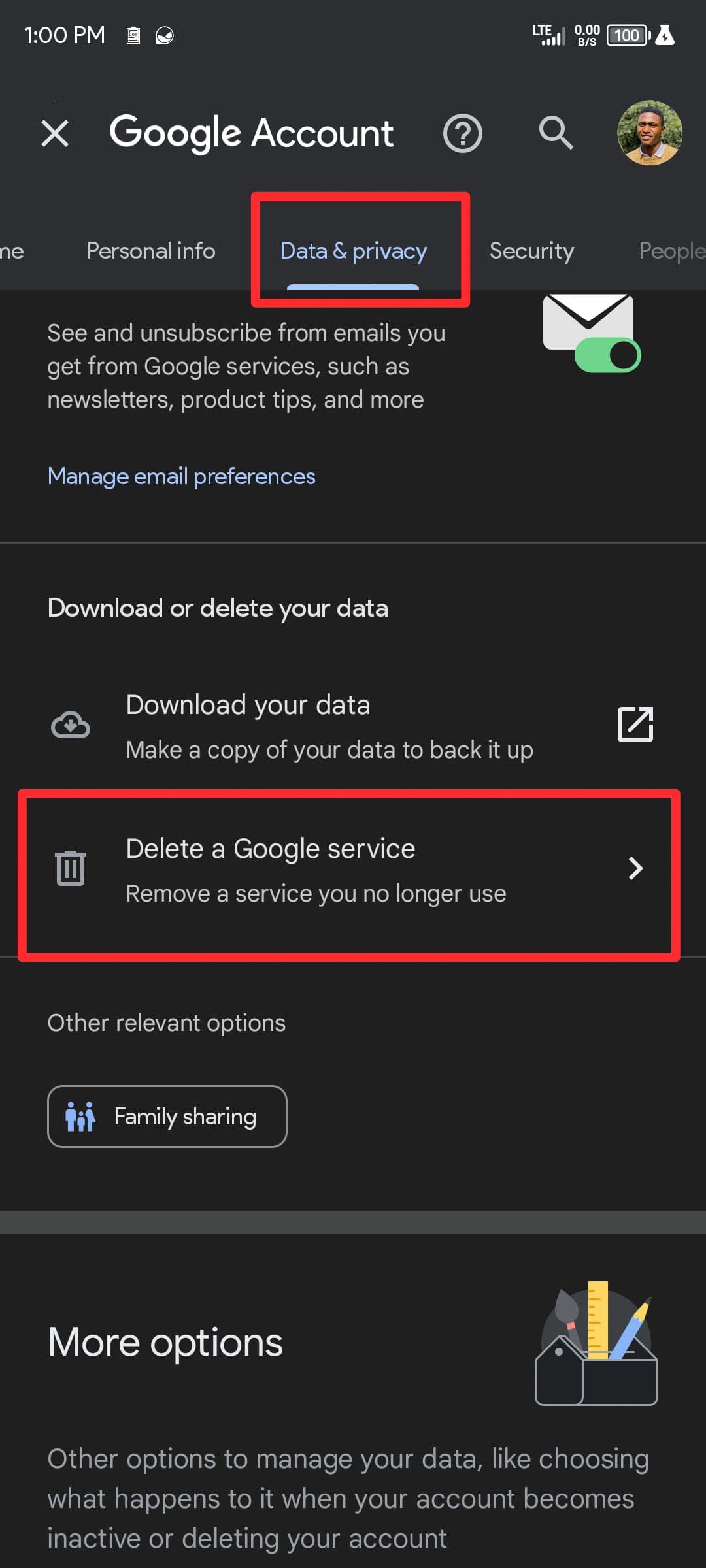The width and height of the screenshot is (706, 1568).
Task: Tap the Family sharing button
Action: tap(167, 1117)
